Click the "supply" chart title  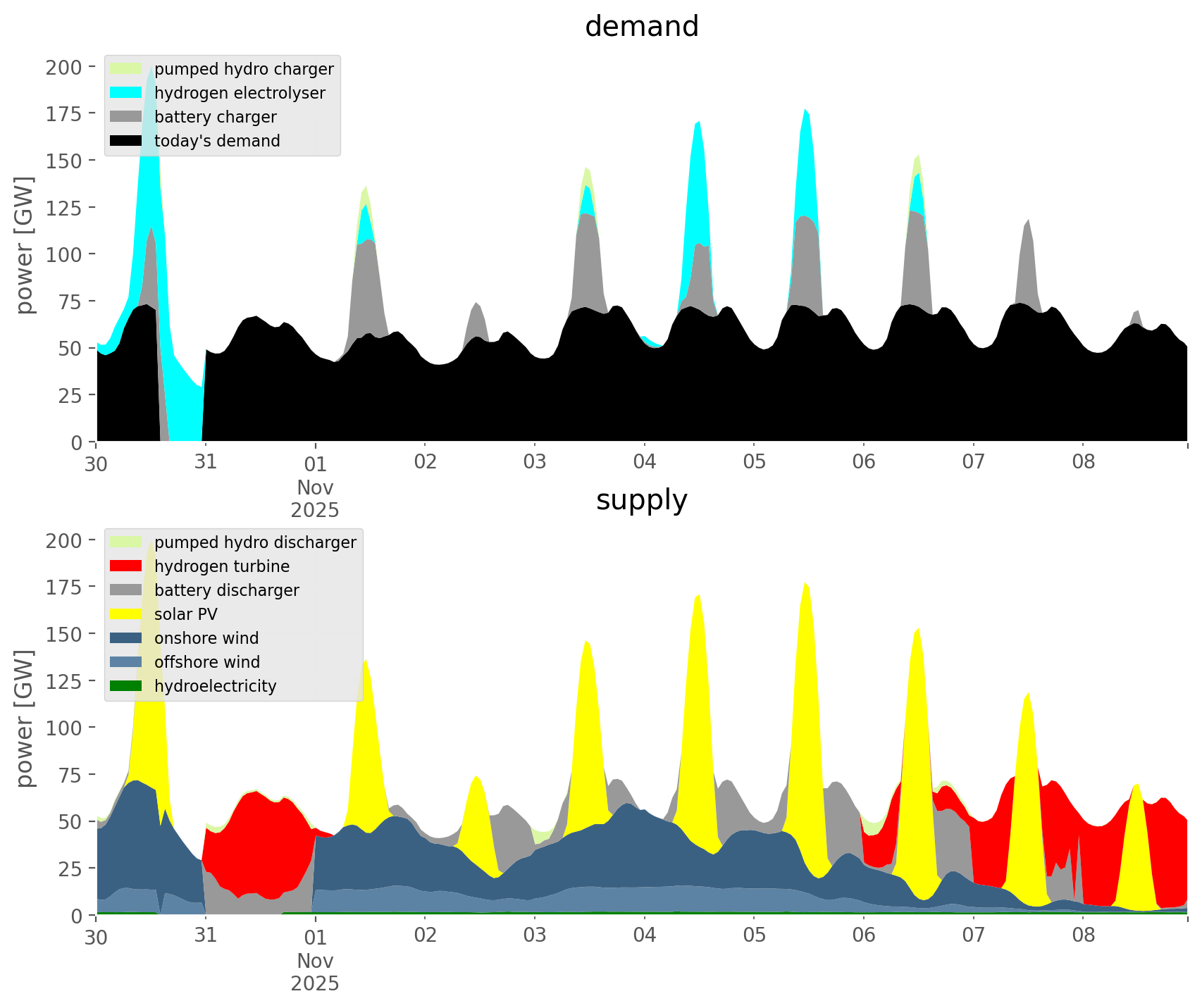click(x=641, y=500)
